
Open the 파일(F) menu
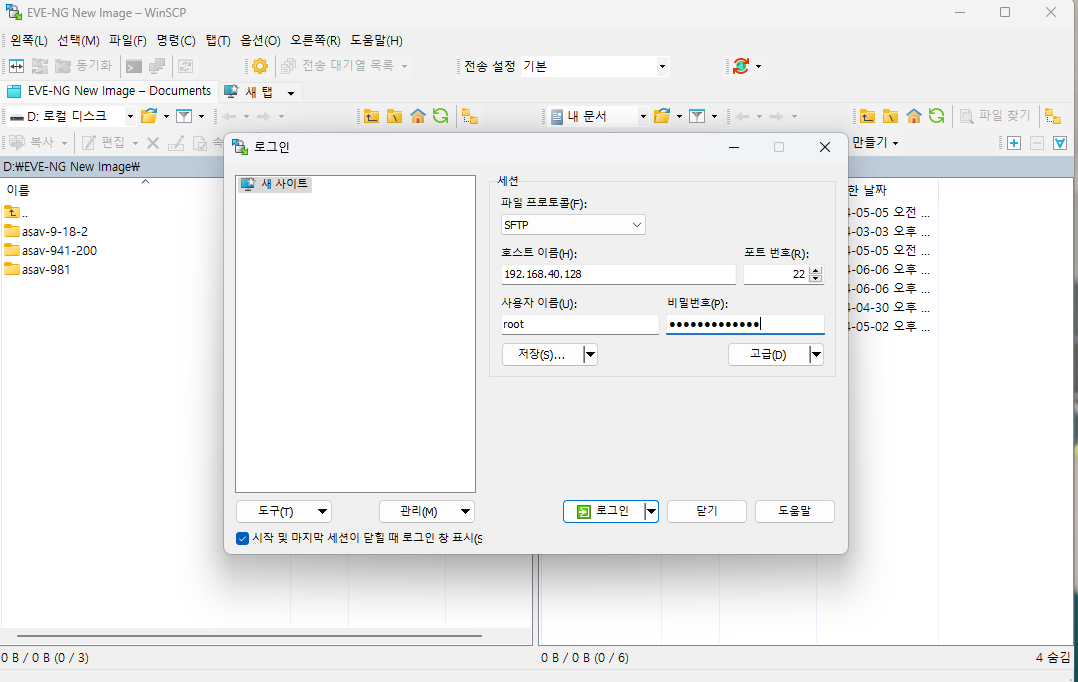point(128,41)
